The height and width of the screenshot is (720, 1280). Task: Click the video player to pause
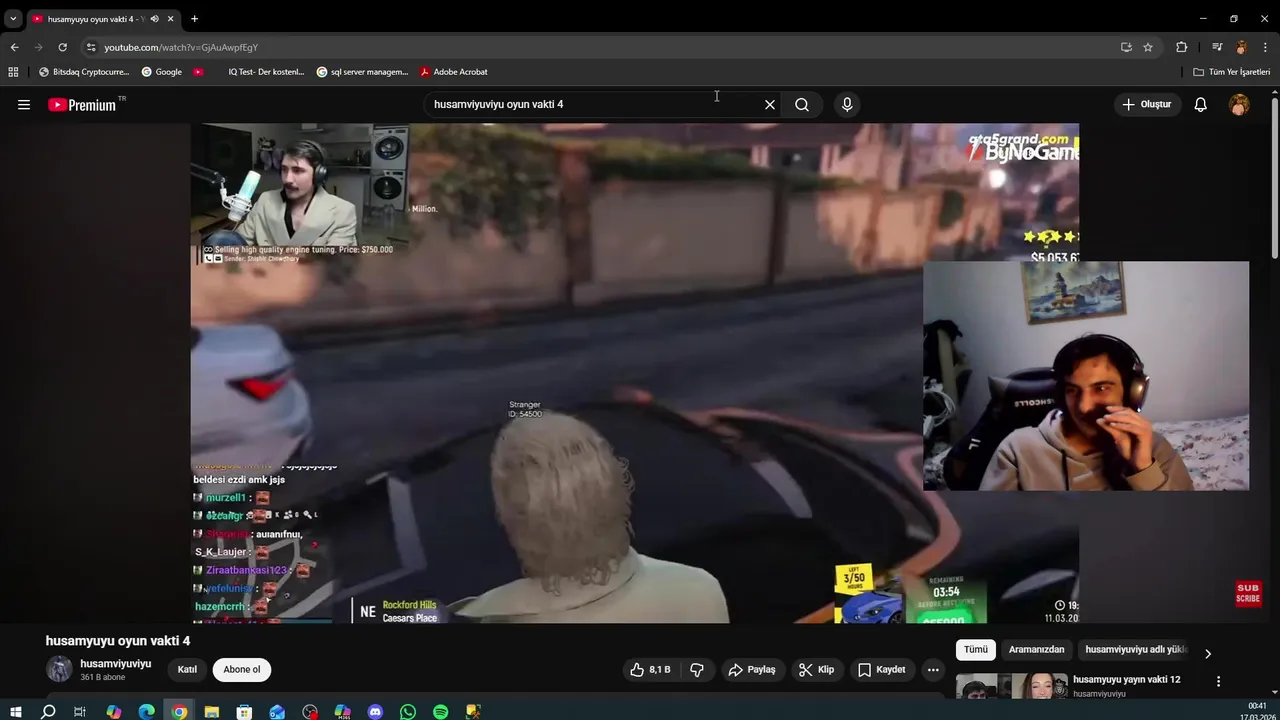coord(635,373)
